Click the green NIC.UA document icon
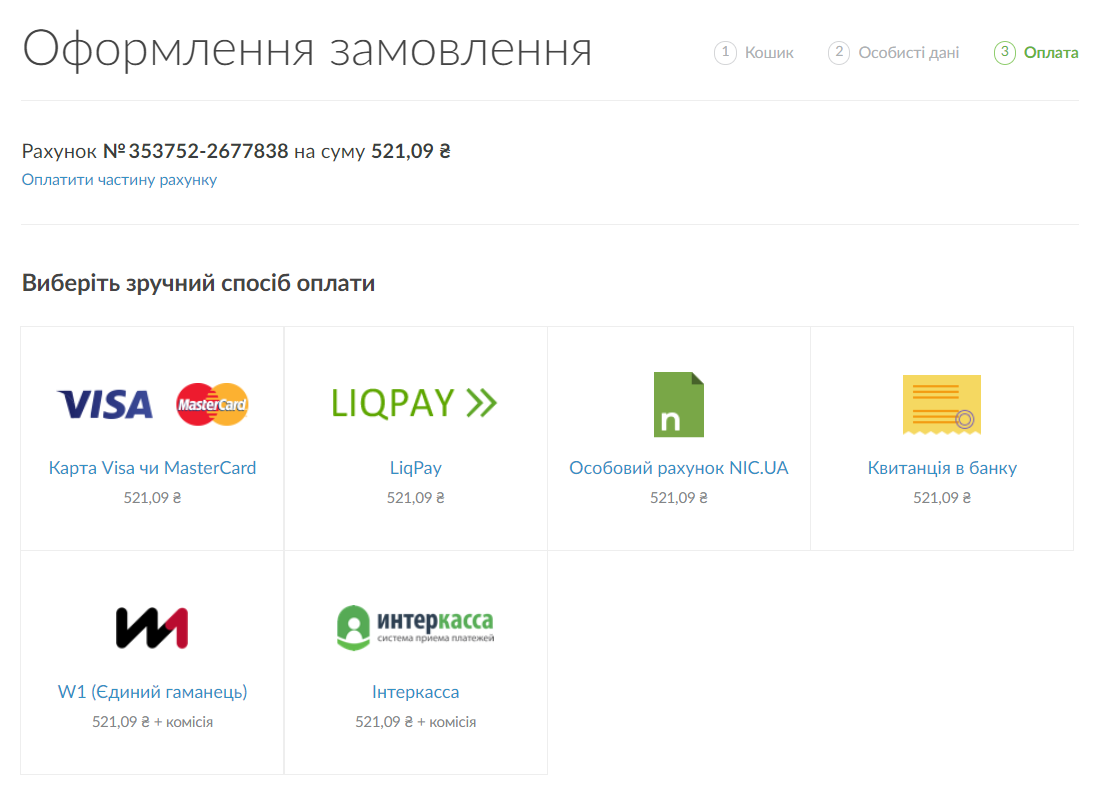 [x=679, y=404]
